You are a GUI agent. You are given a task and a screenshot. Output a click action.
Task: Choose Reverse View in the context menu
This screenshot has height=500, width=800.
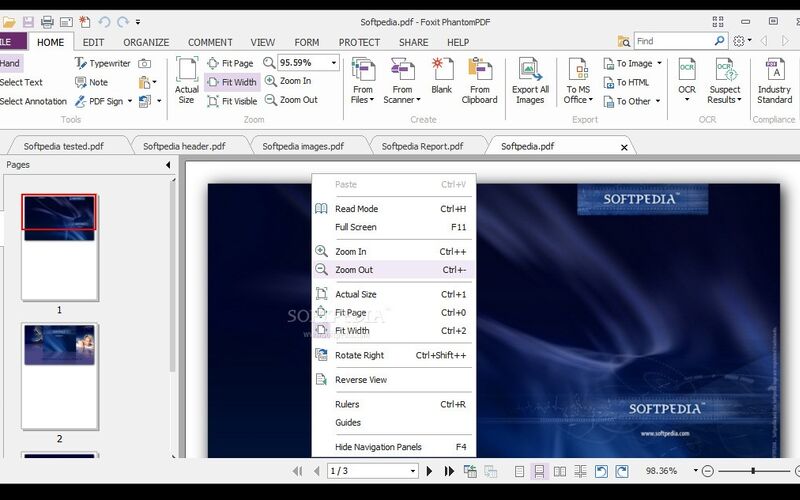click(x=393, y=380)
